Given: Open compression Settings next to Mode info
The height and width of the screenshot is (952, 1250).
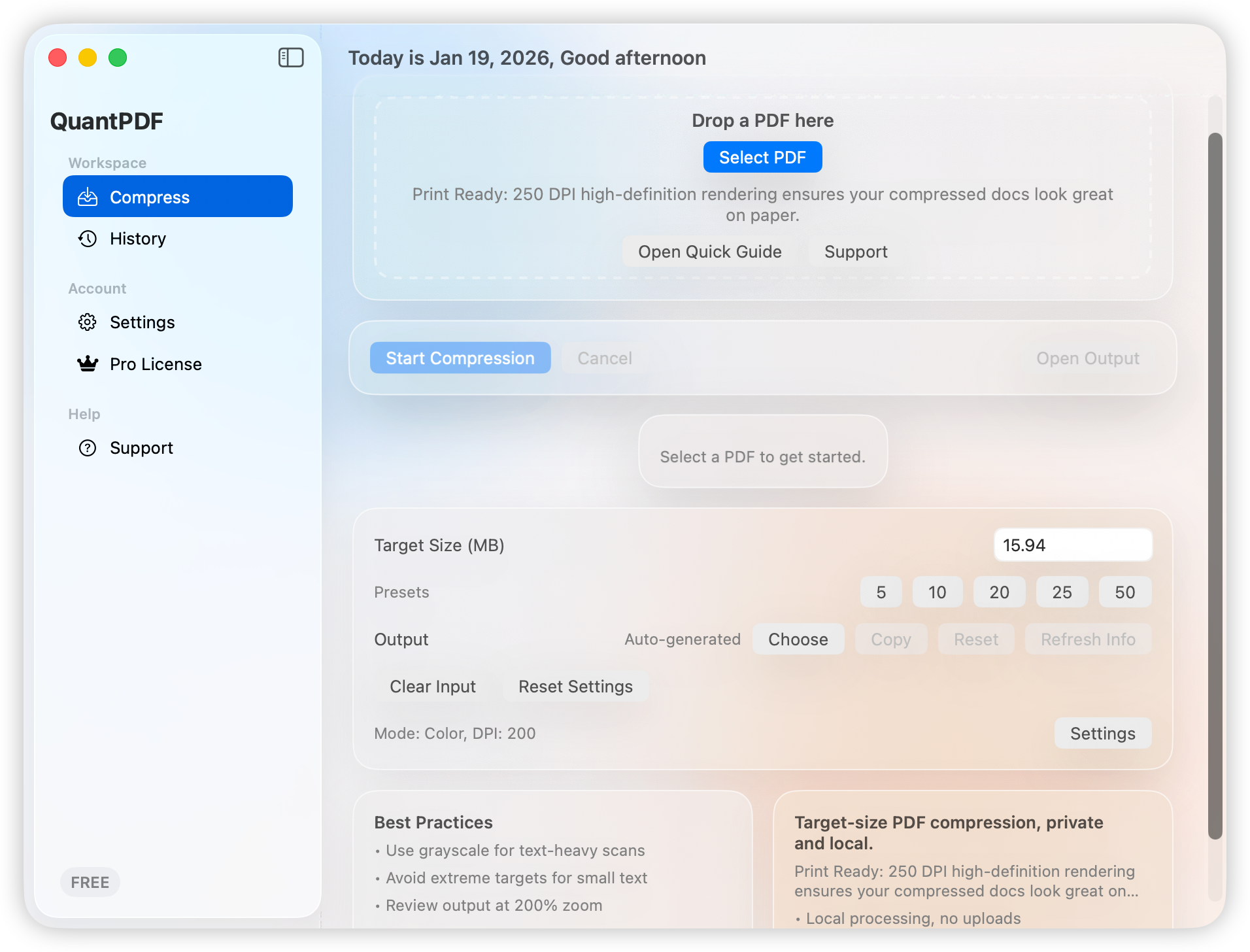Looking at the screenshot, I should pyautogui.click(x=1103, y=733).
